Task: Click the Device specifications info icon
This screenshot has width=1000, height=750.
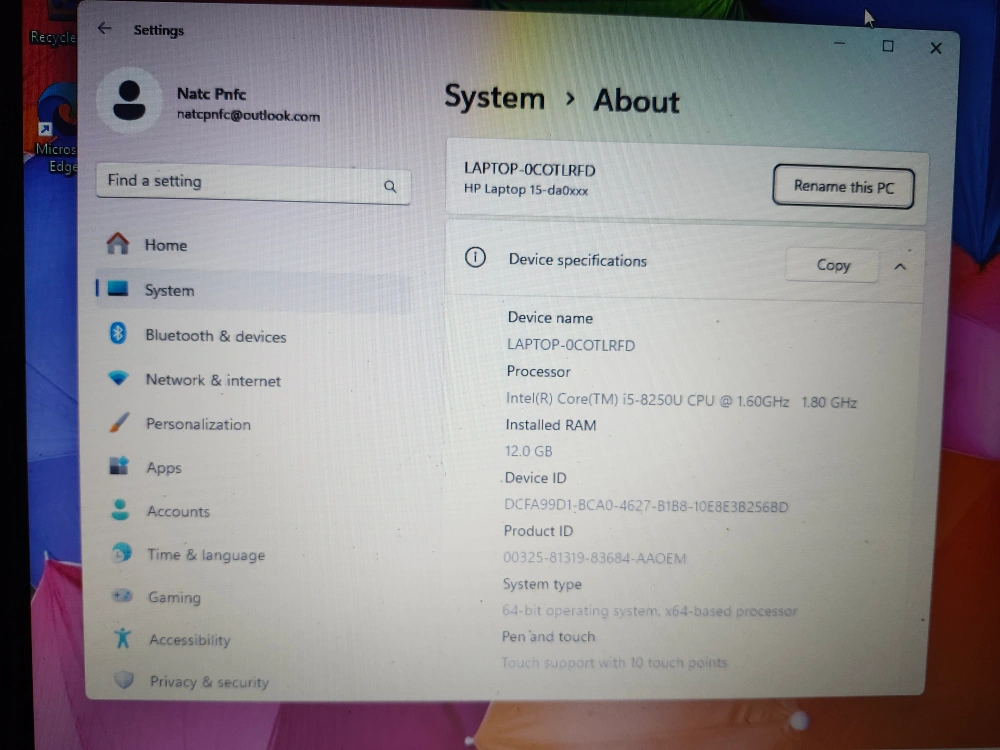Action: point(475,258)
